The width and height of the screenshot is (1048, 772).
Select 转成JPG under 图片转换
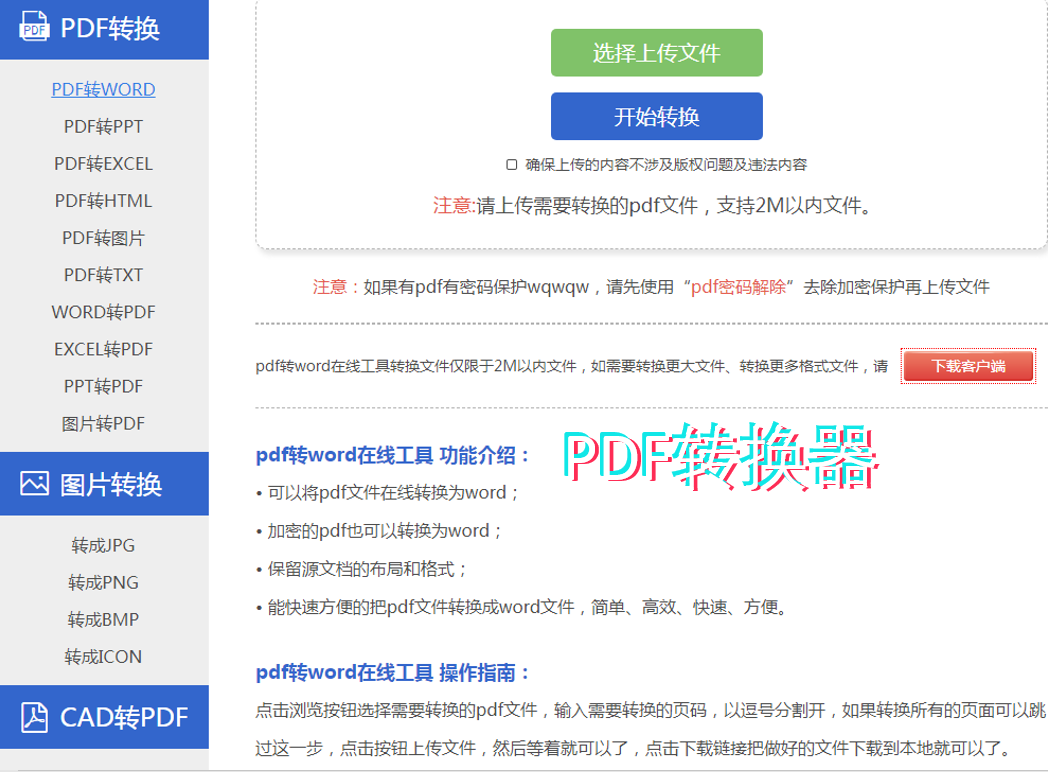pyautogui.click(x=104, y=545)
